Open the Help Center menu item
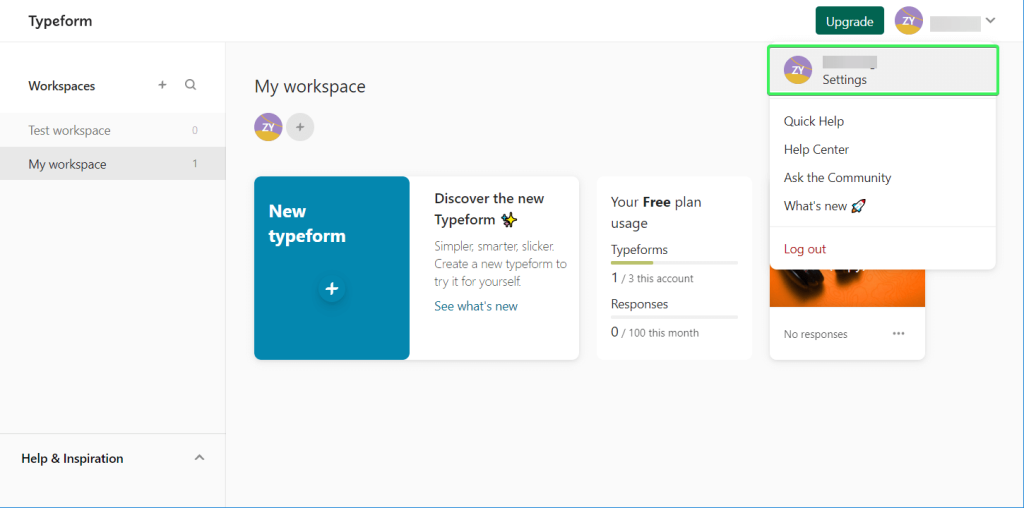The height and width of the screenshot is (508, 1024). click(816, 149)
